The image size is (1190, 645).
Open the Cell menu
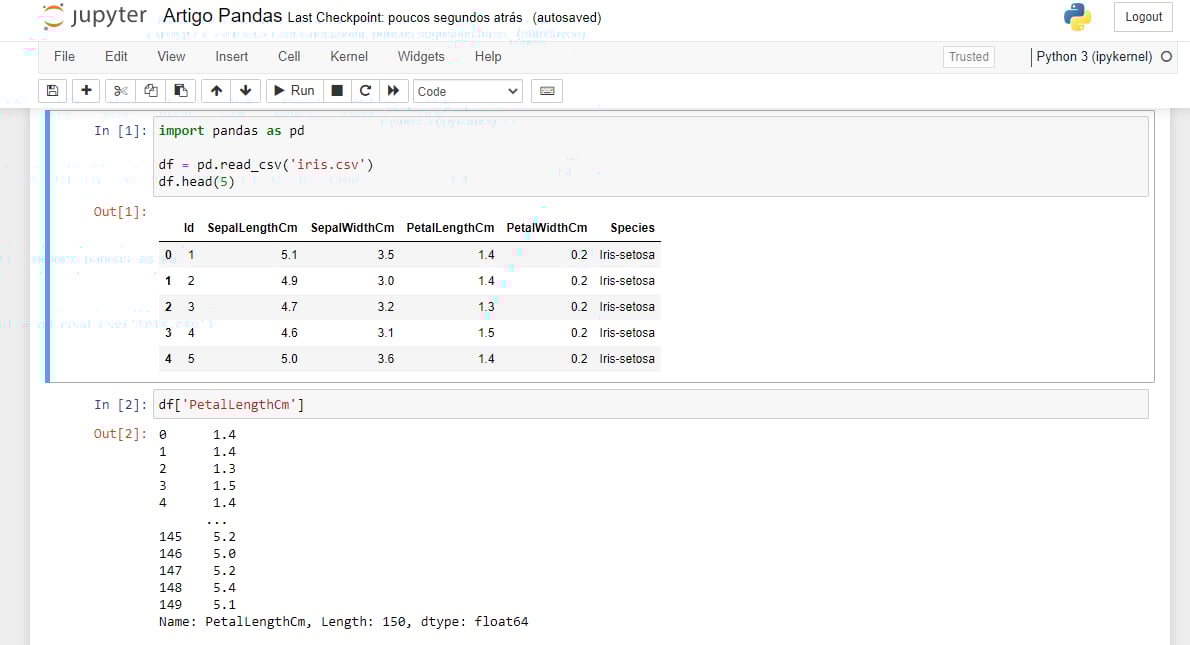coord(289,56)
